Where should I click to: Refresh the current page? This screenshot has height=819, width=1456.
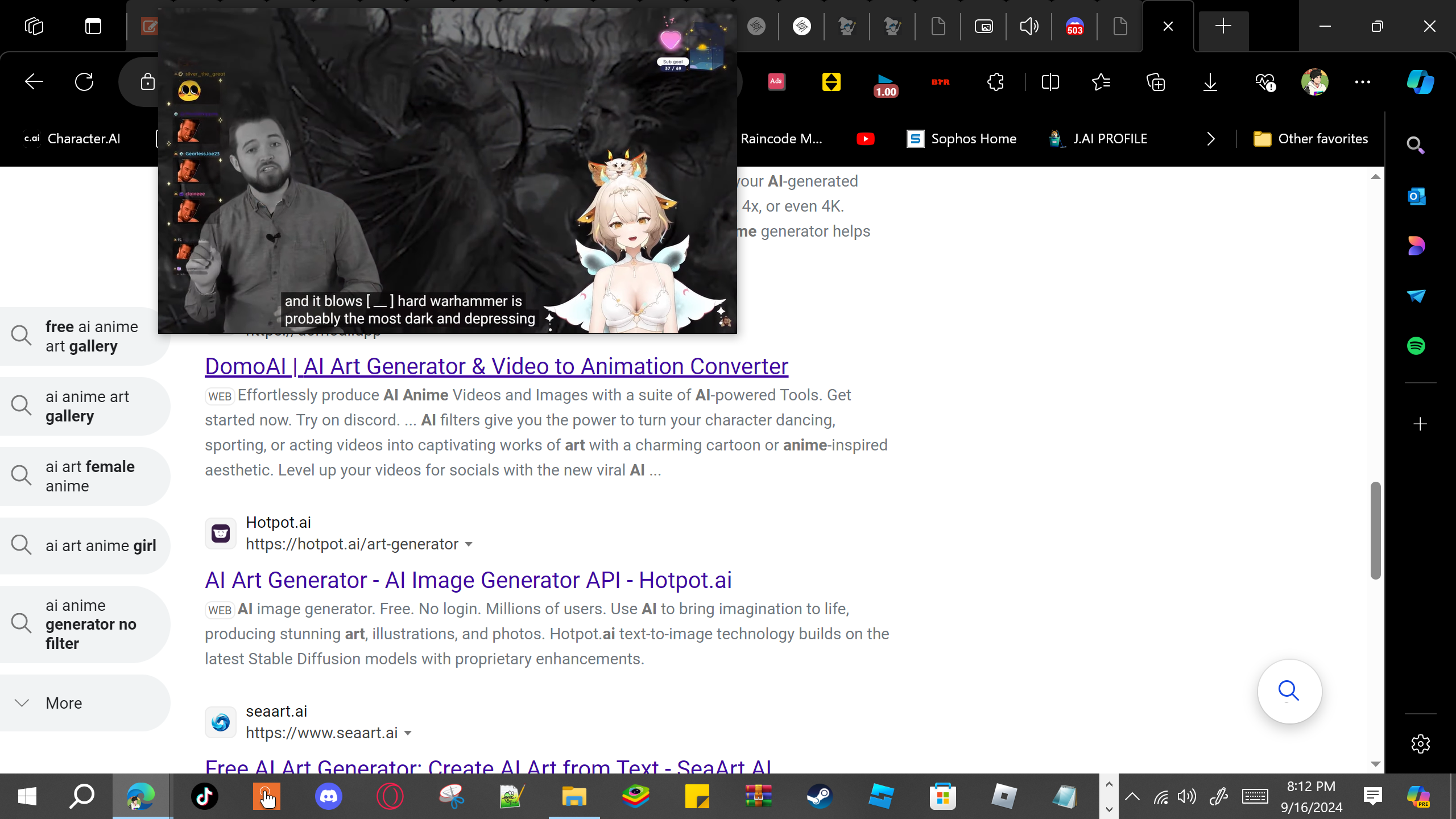pos(84,82)
